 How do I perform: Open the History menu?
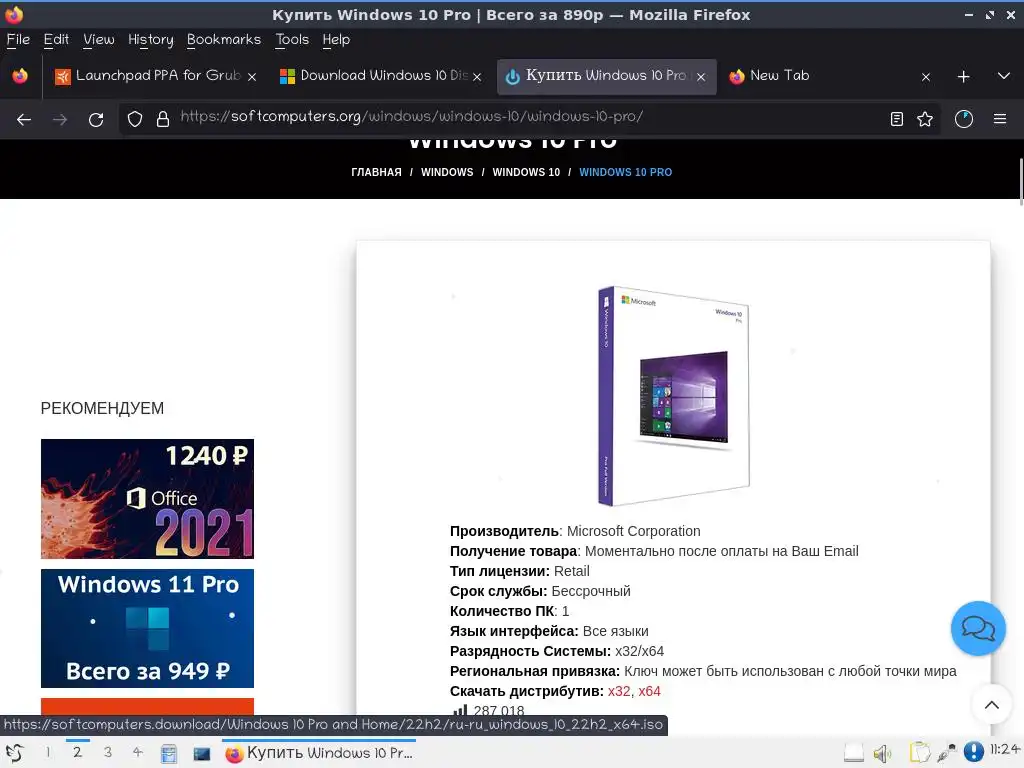point(151,40)
